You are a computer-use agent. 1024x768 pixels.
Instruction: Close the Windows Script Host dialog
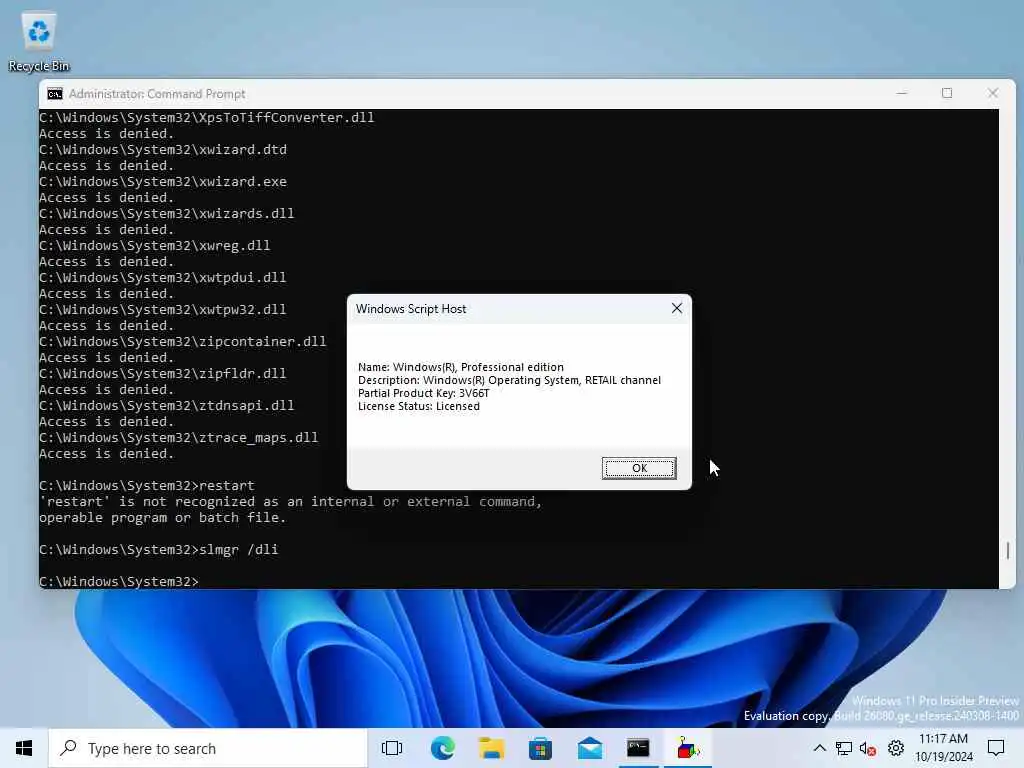[x=677, y=308]
